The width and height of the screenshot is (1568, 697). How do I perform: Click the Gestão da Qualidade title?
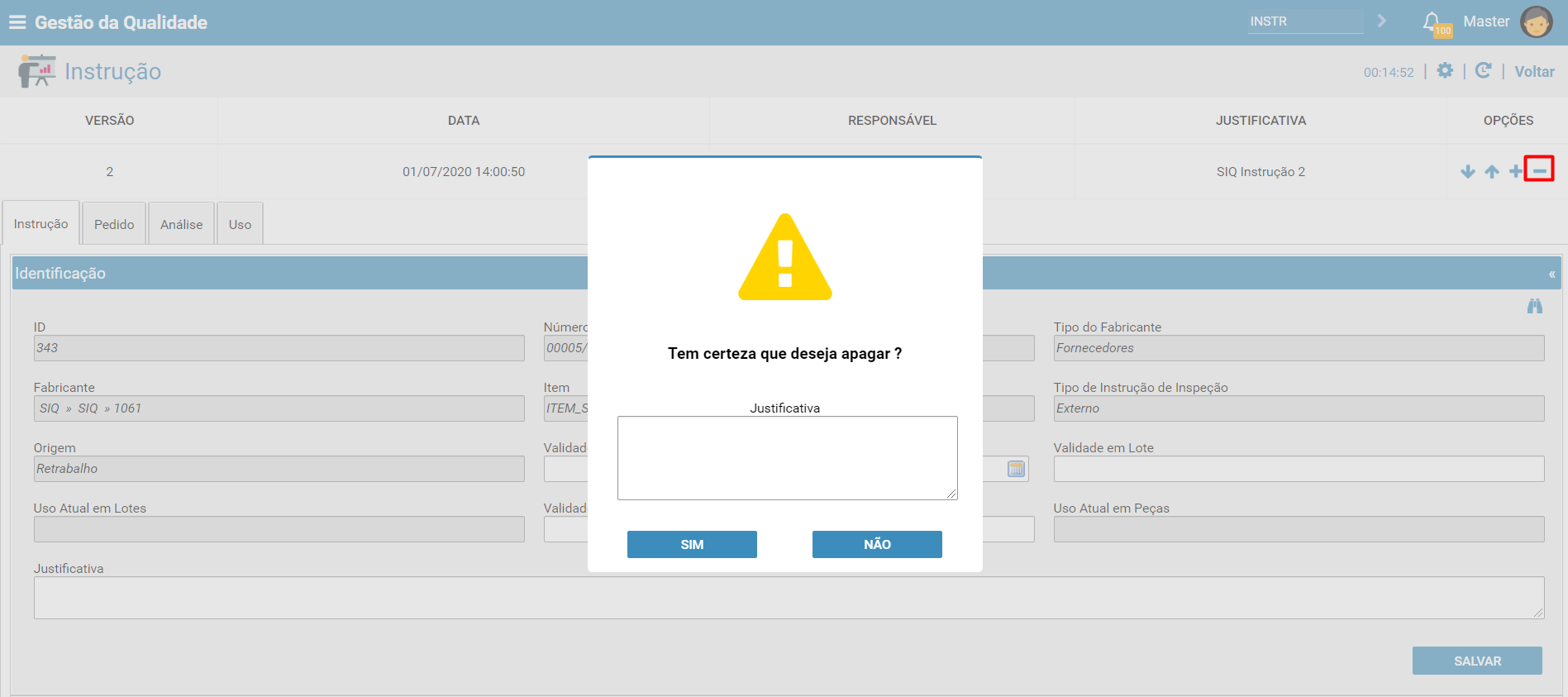tap(121, 22)
